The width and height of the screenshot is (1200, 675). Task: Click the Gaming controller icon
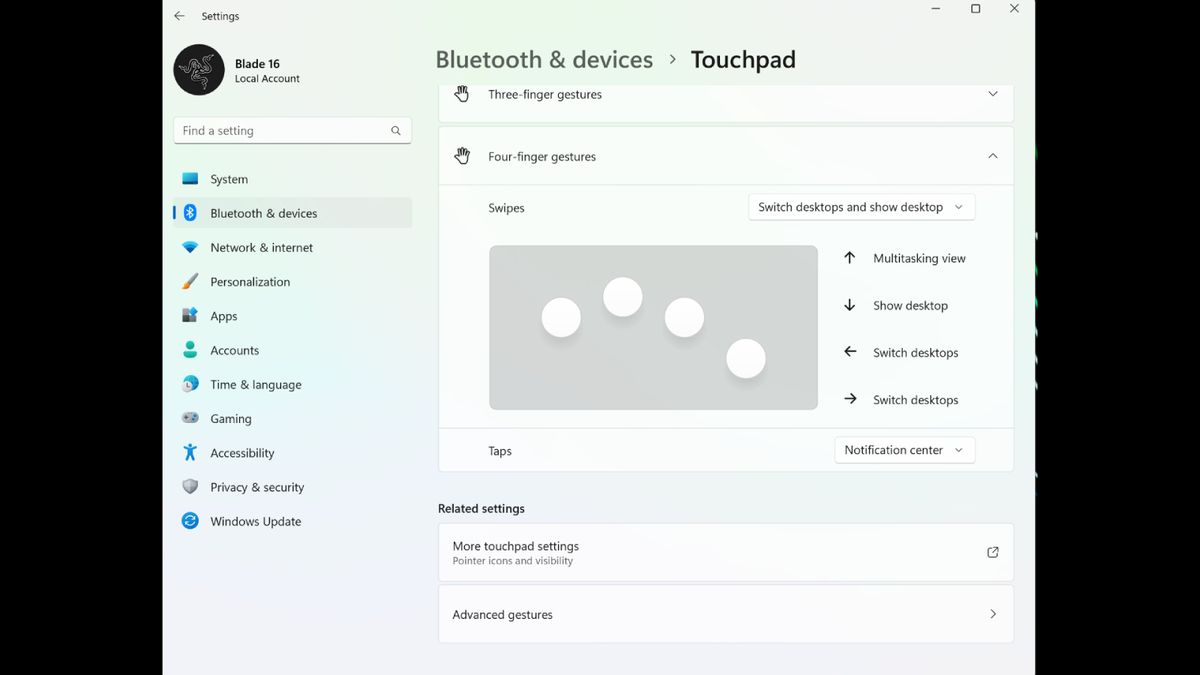click(x=190, y=418)
